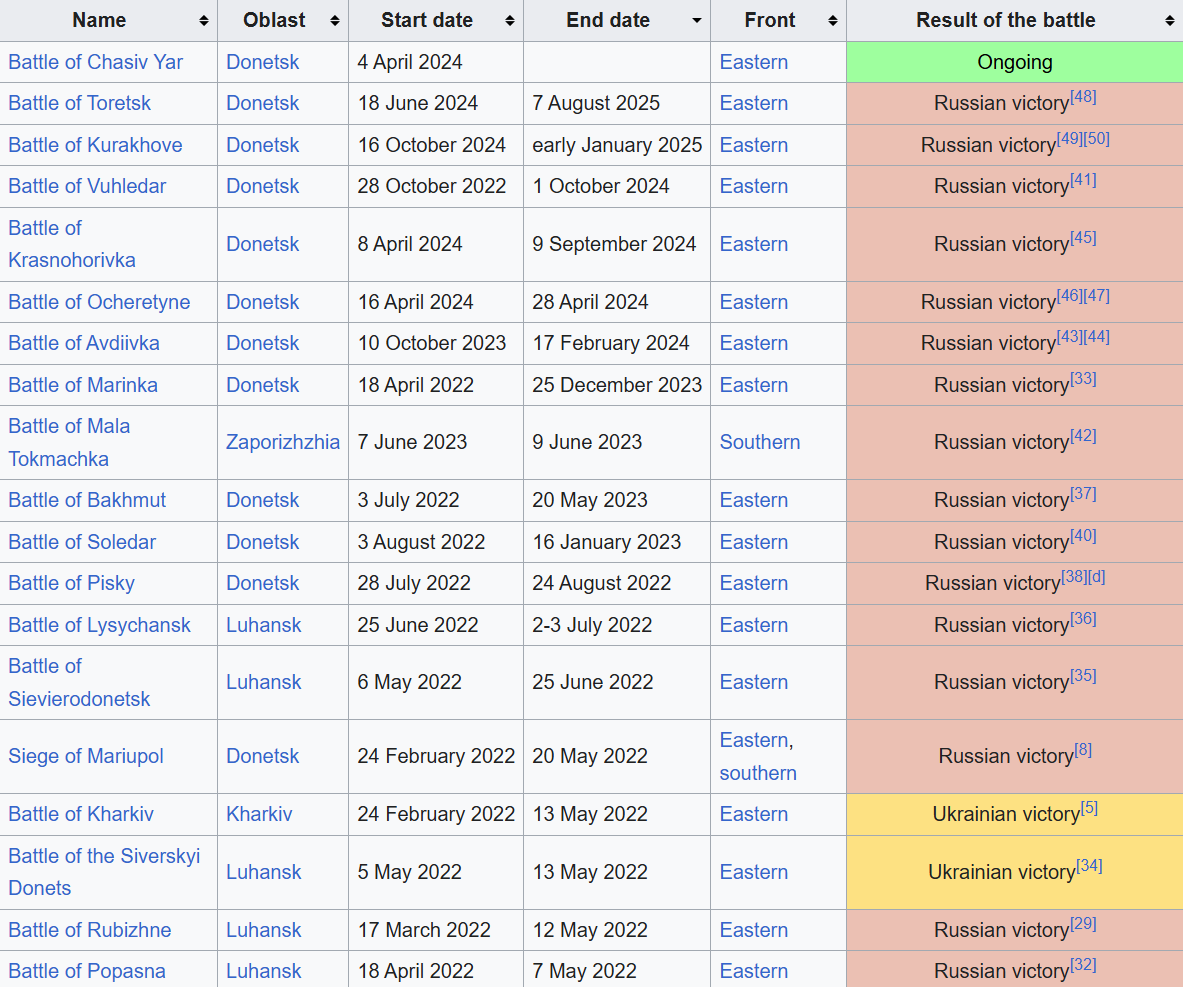Open citation [35] for Sievierodonetsk
Viewport: 1183px width, 987px height.
click(1083, 675)
